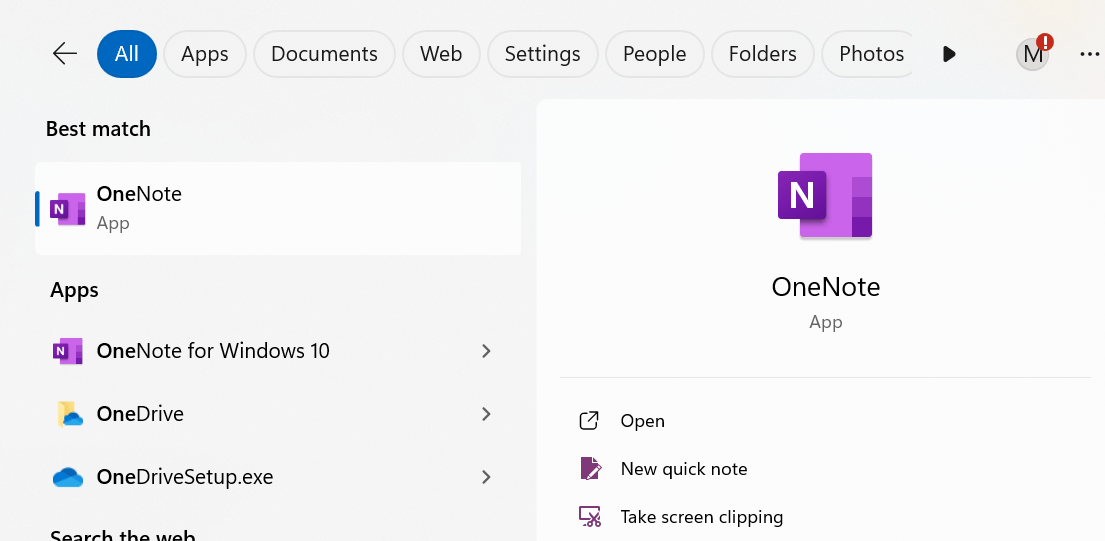The width and height of the screenshot is (1105, 541).
Task: Click the OneDrive folder cloud icon
Action: point(69,413)
